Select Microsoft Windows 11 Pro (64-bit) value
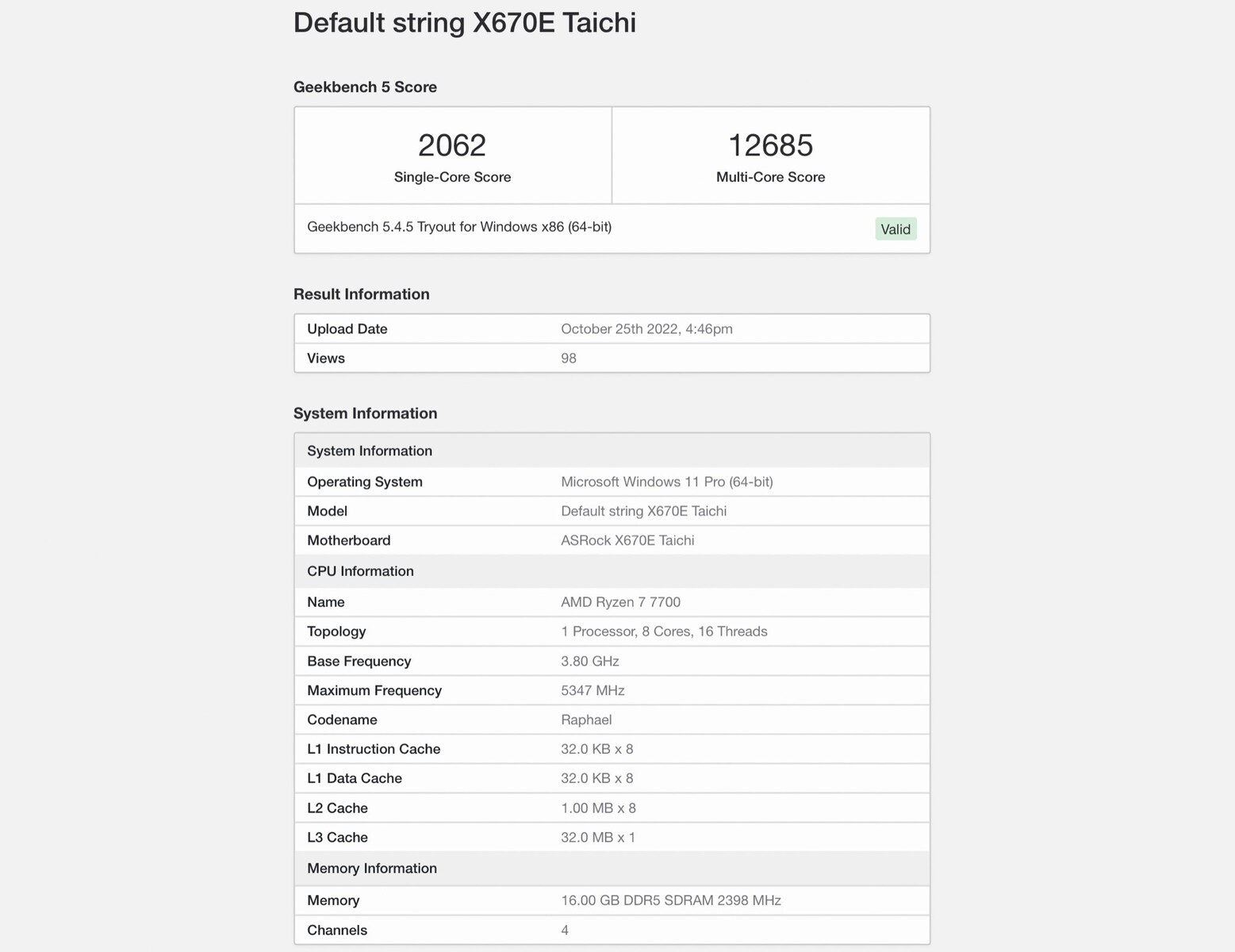Screen dimensions: 1235x952 [x=667, y=482]
